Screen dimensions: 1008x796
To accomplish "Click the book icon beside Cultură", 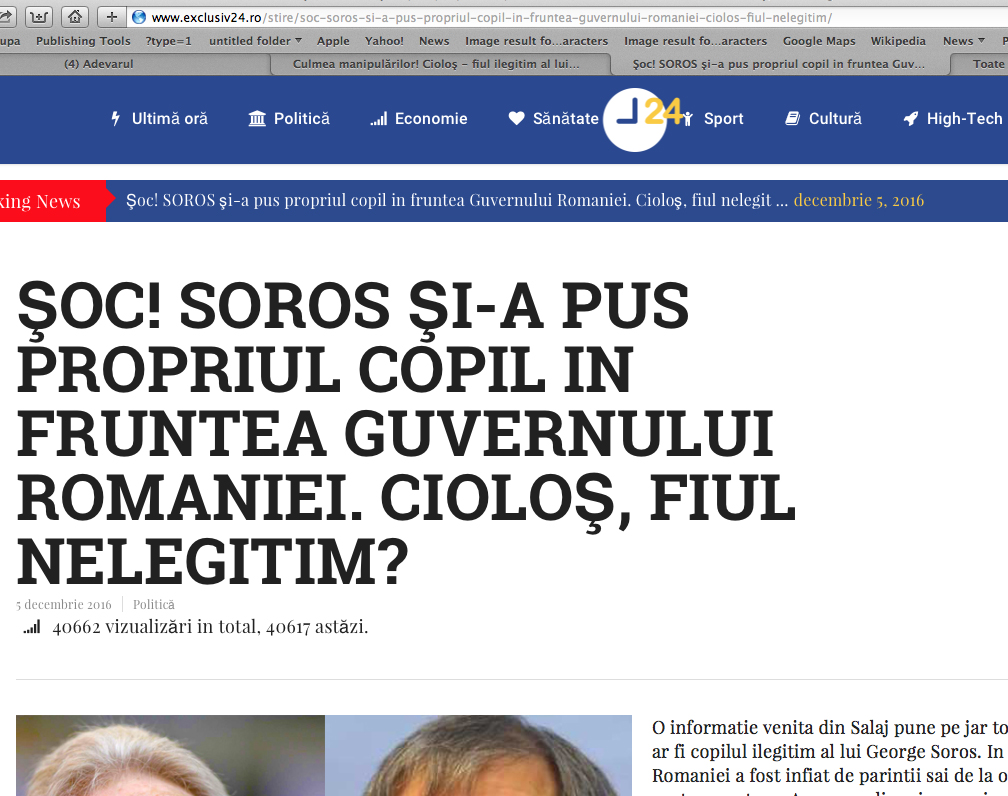I will point(793,118).
